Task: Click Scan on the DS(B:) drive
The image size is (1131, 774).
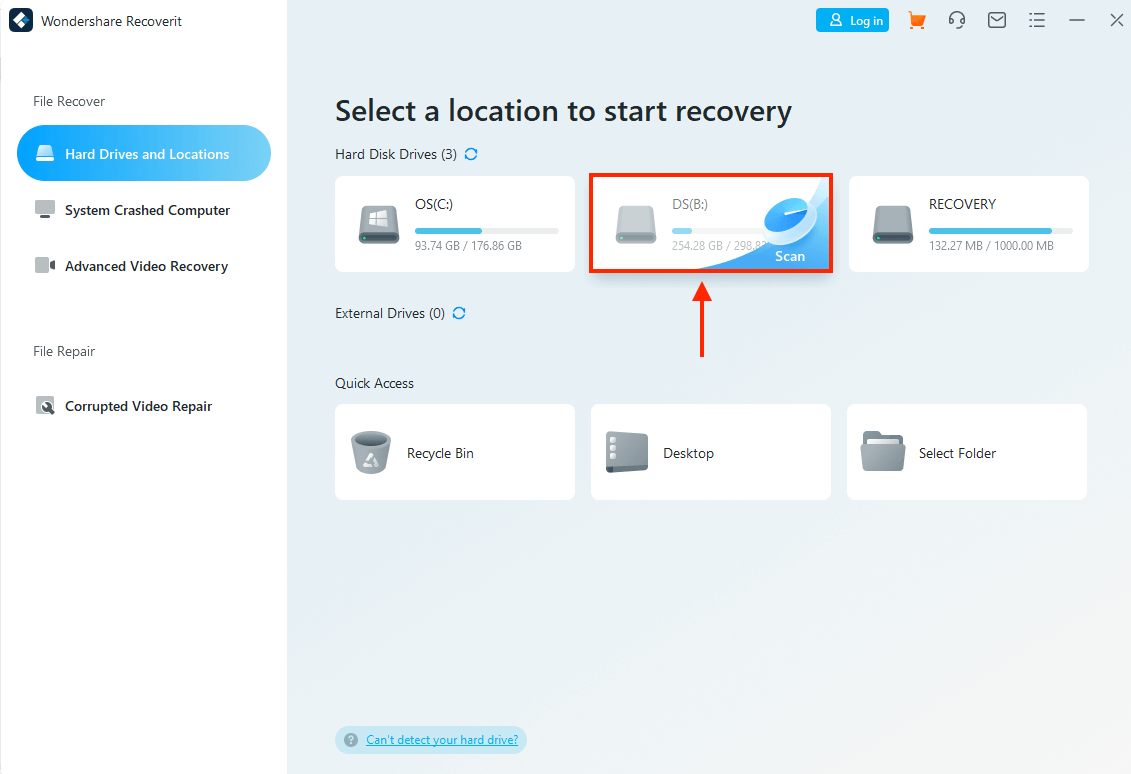Action: (x=789, y=256)
